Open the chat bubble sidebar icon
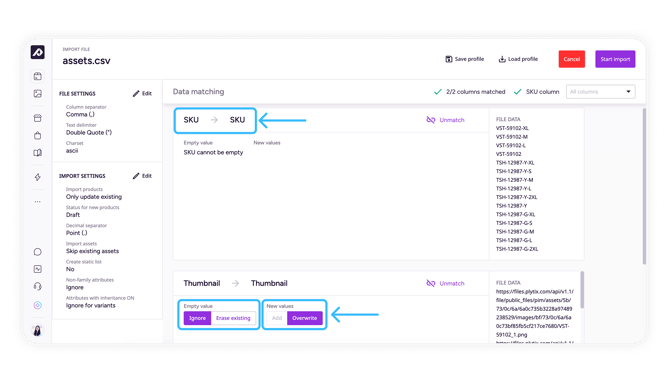This screenshot has width=670, height=382. [x=38, y=252]
